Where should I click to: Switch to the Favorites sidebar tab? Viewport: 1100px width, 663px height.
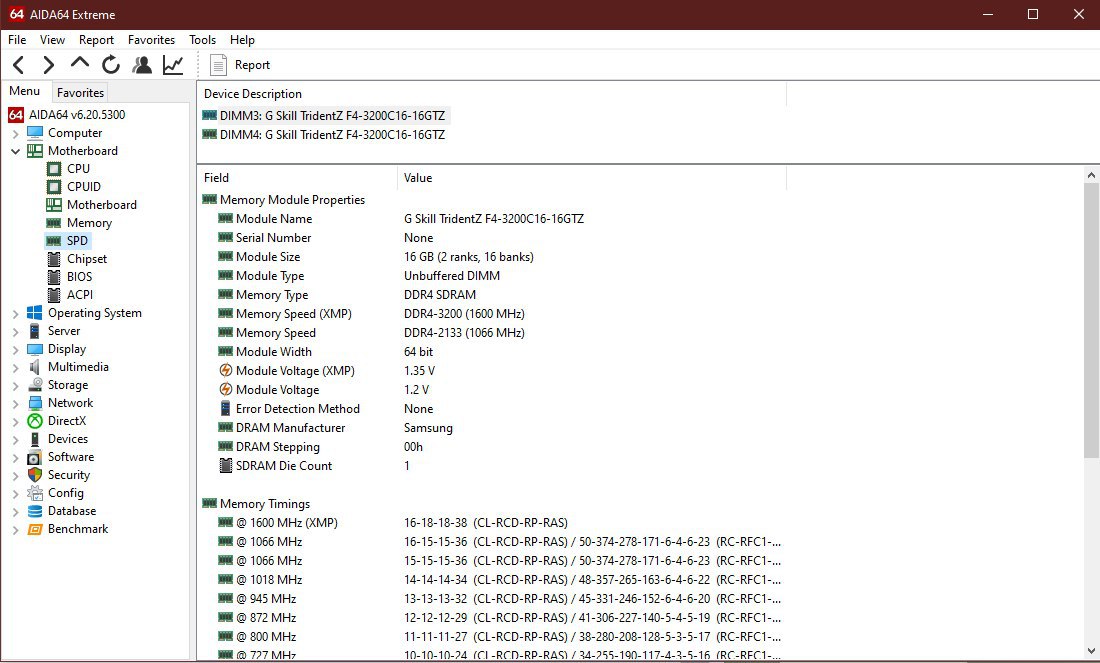[80, 93]
